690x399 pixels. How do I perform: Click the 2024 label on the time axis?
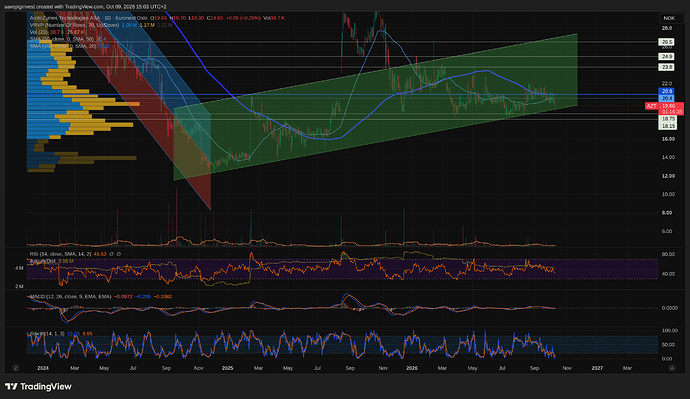[43, 368]
